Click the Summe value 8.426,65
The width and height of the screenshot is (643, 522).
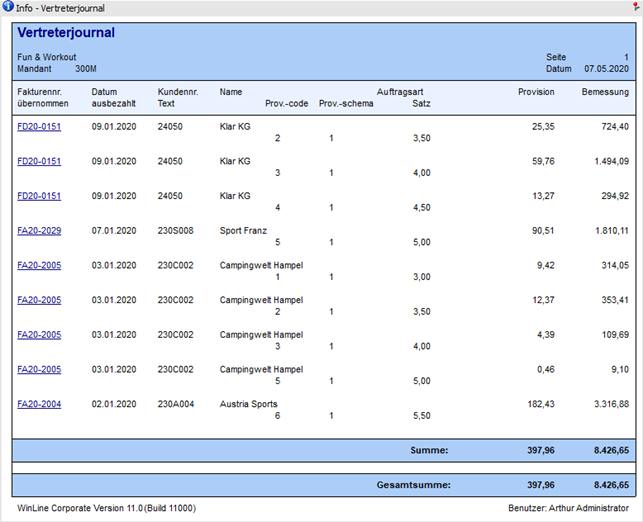click(605, 451)
